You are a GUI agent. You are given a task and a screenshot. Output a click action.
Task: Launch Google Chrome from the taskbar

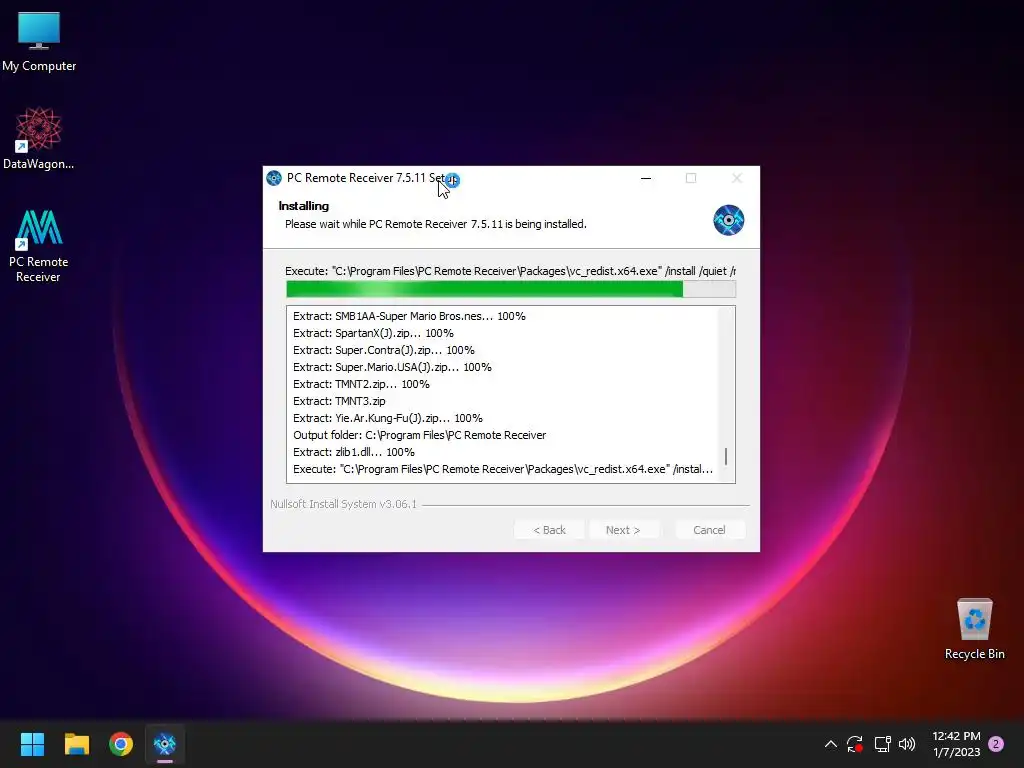121,744
